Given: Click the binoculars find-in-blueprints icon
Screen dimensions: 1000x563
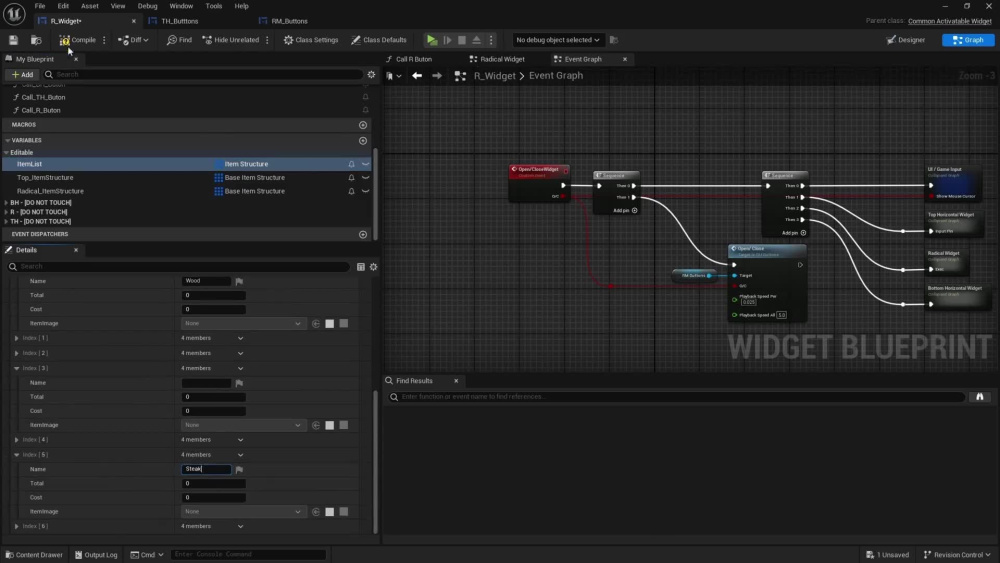Looking at the screenshot, I should (980, 397).
